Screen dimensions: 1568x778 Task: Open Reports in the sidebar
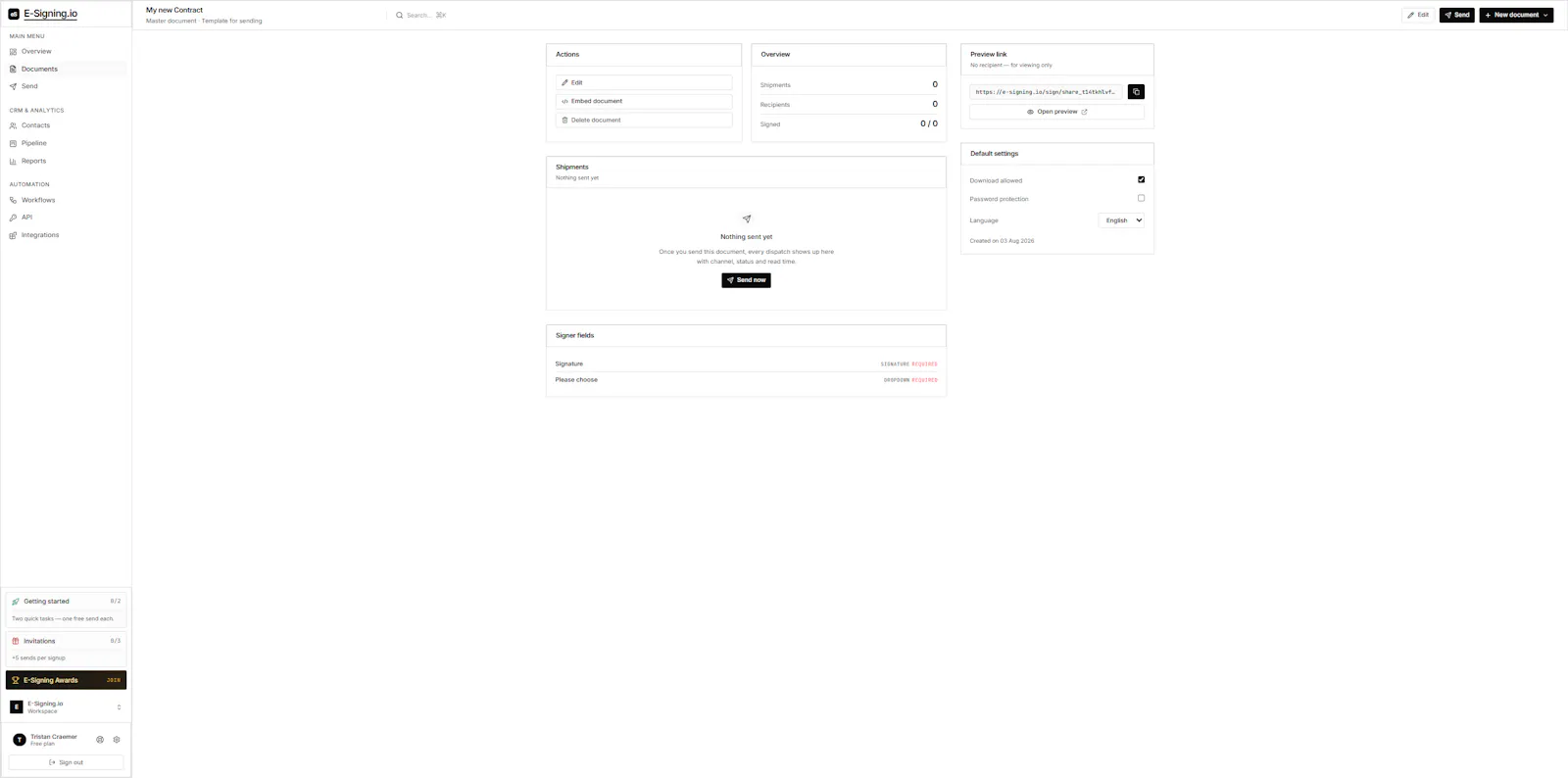(x=66, y=161)
